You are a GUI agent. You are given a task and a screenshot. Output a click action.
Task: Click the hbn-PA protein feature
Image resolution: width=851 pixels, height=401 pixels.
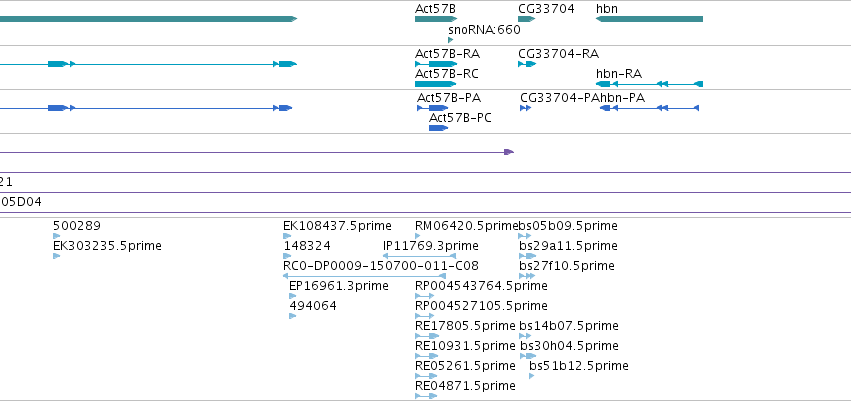coord(649,108)
